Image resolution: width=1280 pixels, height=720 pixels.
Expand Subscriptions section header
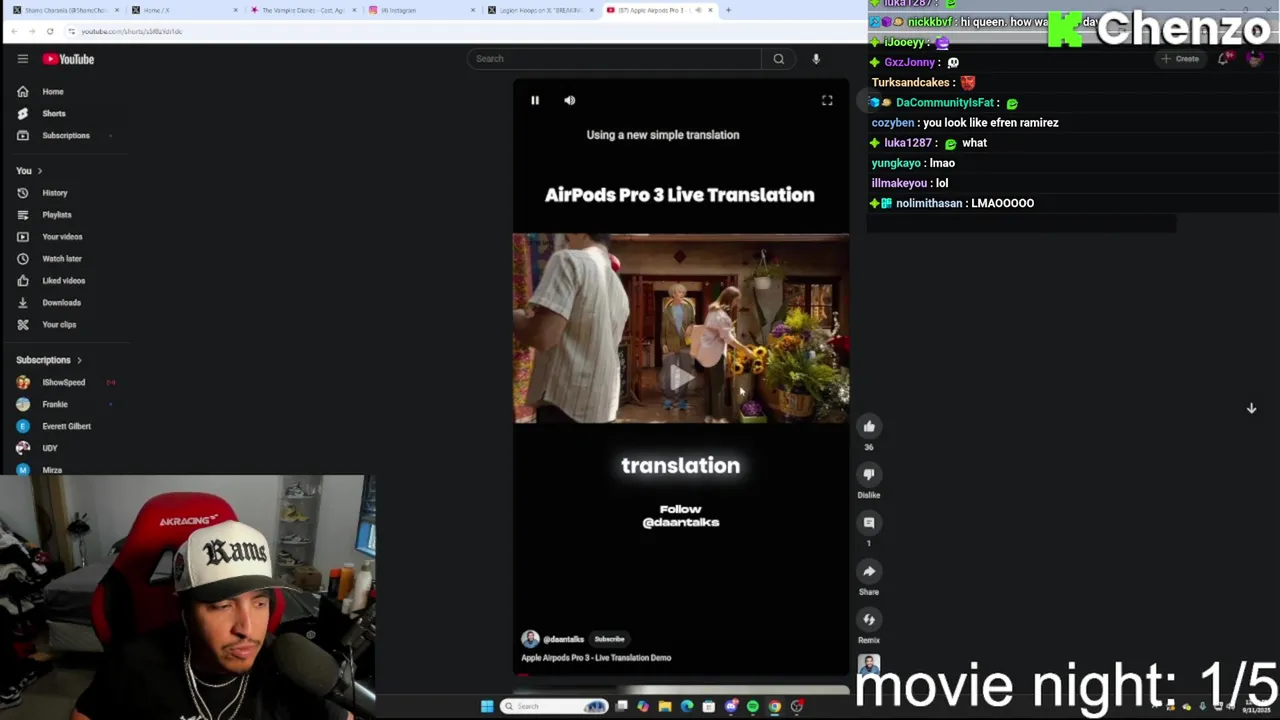point(49,360)
